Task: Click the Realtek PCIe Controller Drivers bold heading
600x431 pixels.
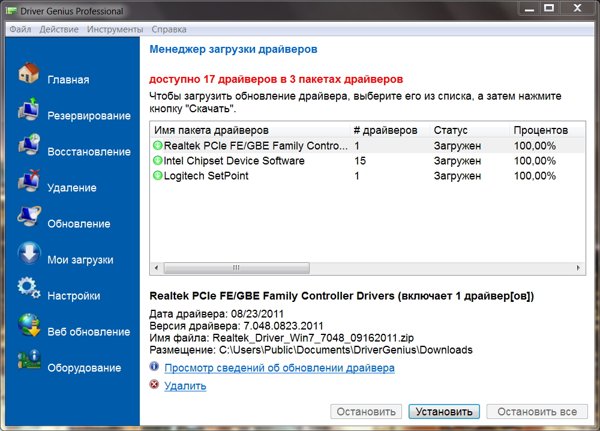Action: click(341, 296)
